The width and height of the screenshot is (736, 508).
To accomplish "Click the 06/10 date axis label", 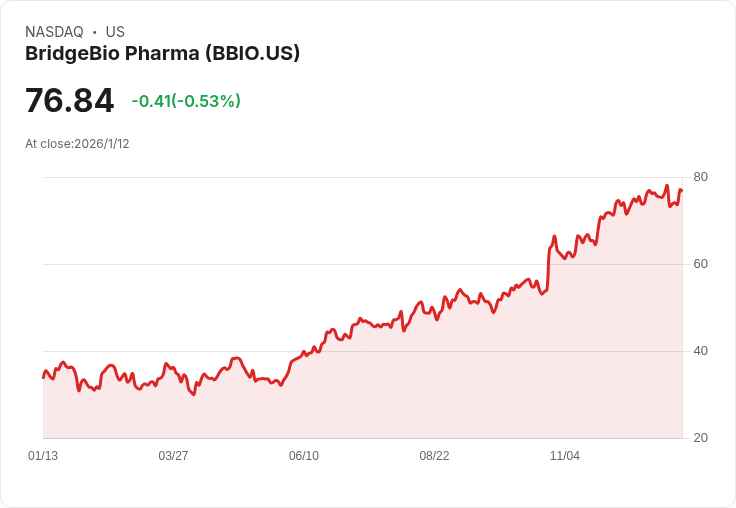I will pyautogui.click(x=304, y=456).
